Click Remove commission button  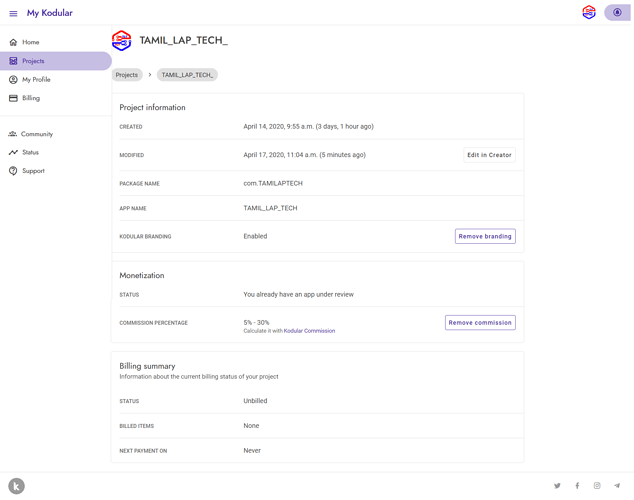pyautogui.click(x=480, y=323)
